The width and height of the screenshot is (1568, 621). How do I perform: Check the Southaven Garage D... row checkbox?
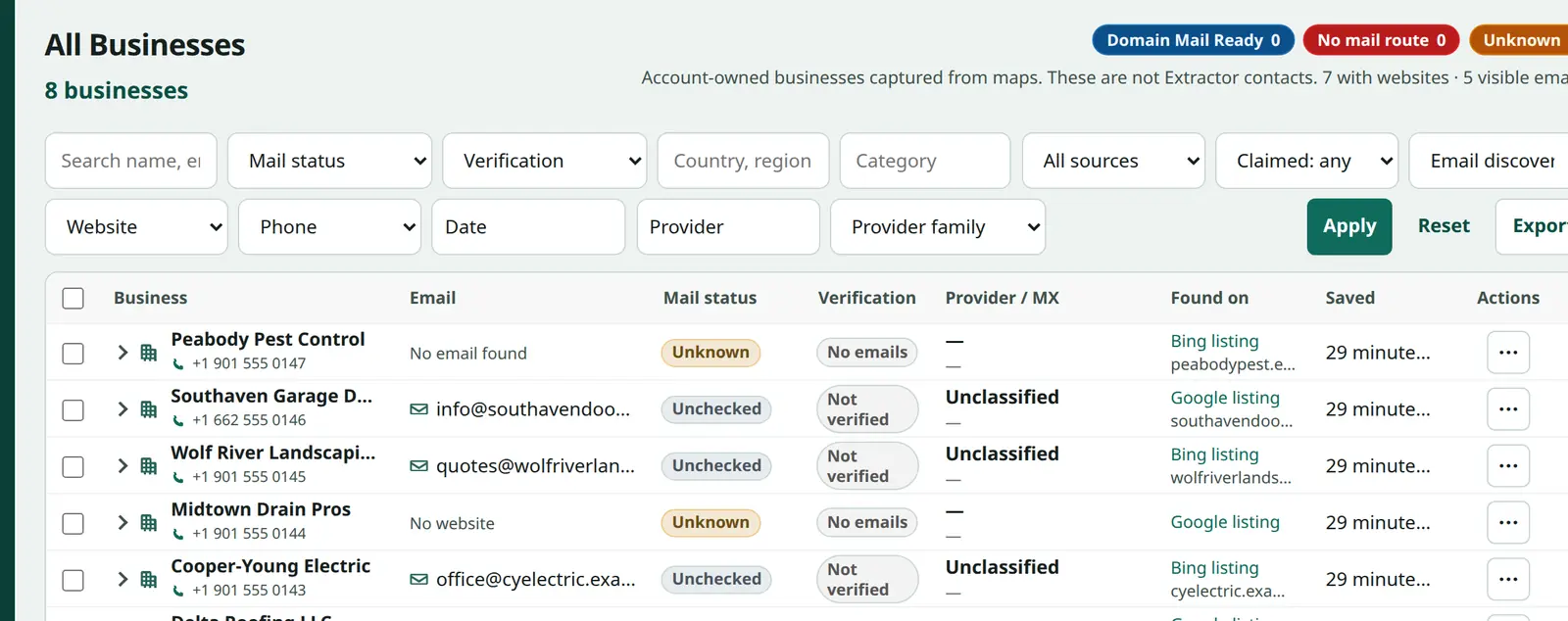73,410
